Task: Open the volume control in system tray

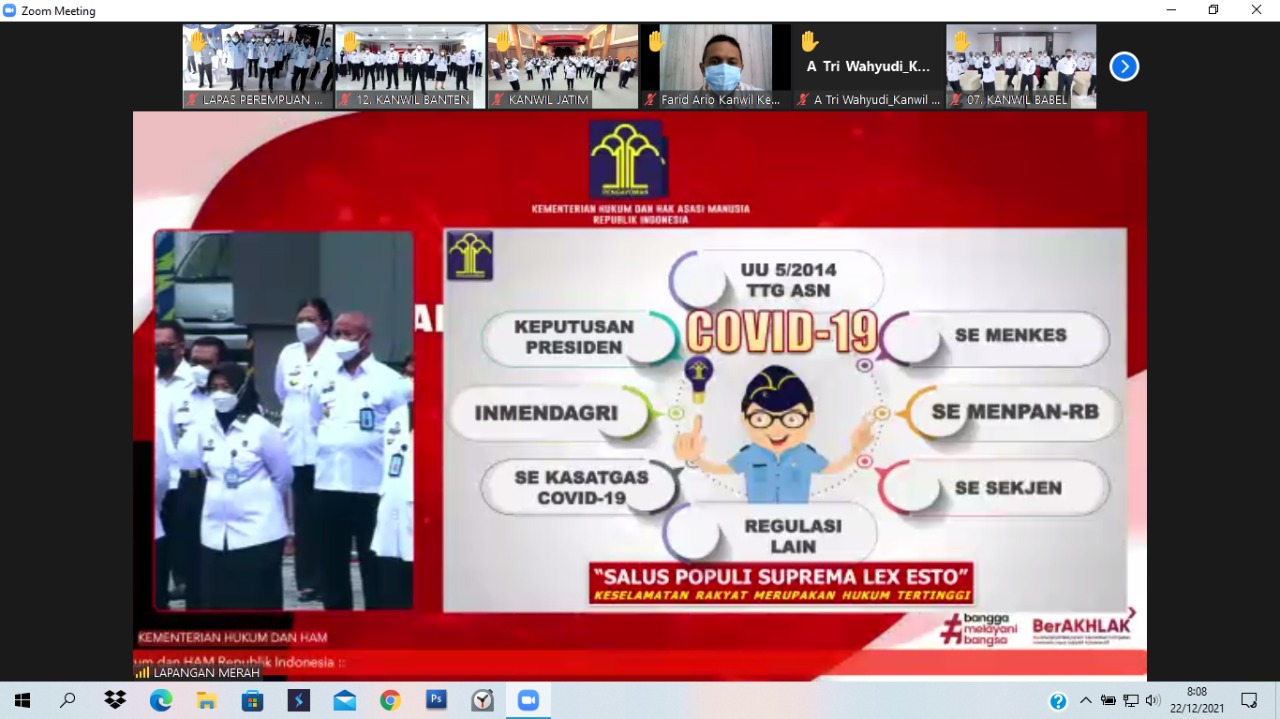Action: tap(1153, 700)
